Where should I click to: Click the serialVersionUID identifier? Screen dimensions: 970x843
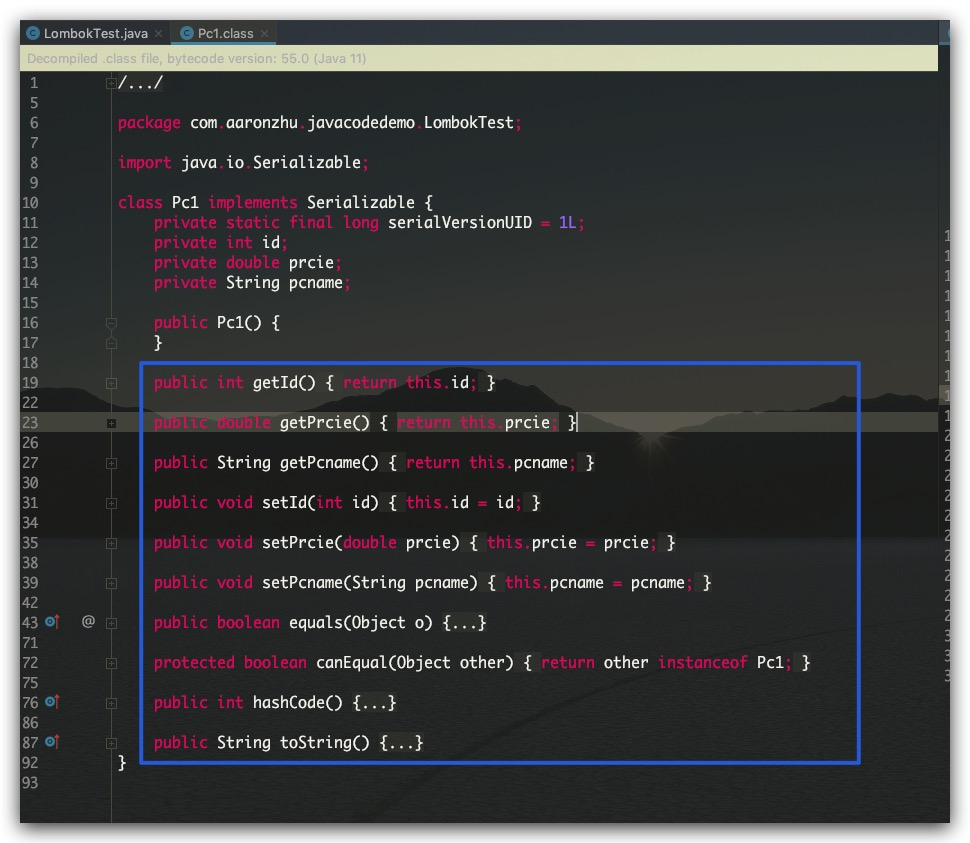click(460, 223)
